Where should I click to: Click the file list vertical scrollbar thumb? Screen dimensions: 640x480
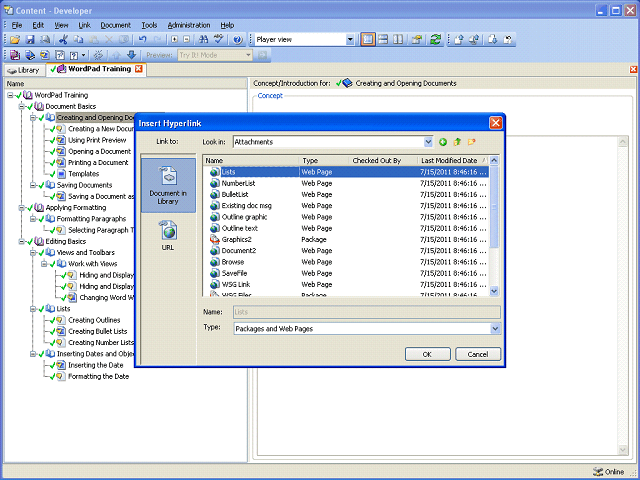coord(494,206)
